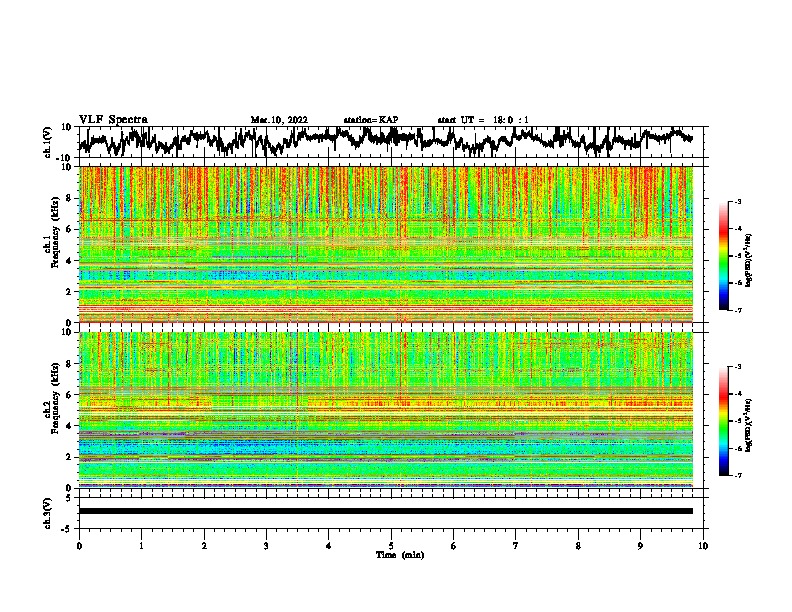Select time axis tick label "5"
Image resolution: width=792 pixels, height=612 pixels.
[391, 546]
